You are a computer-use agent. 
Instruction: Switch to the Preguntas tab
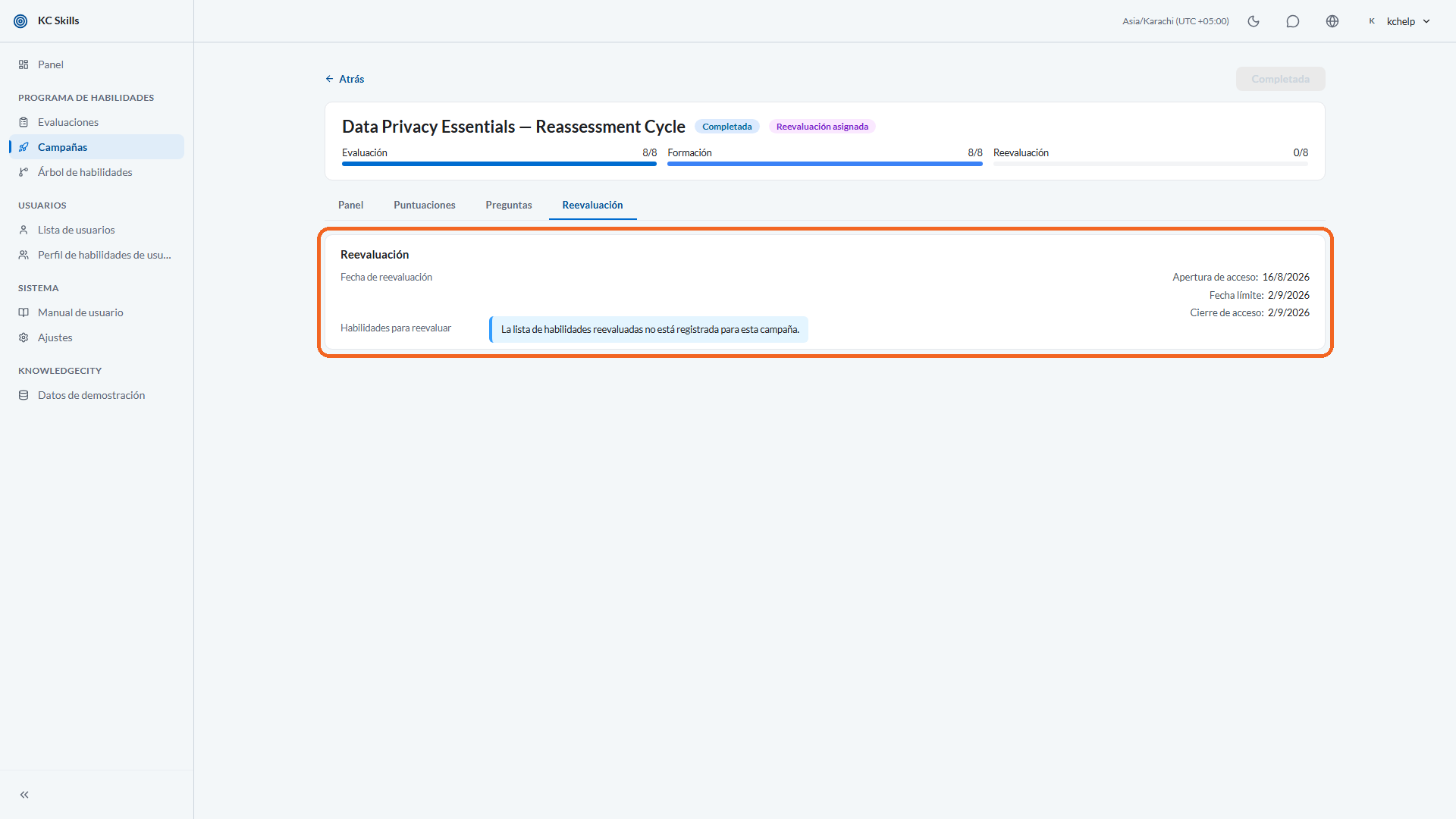tap(509, 205)
